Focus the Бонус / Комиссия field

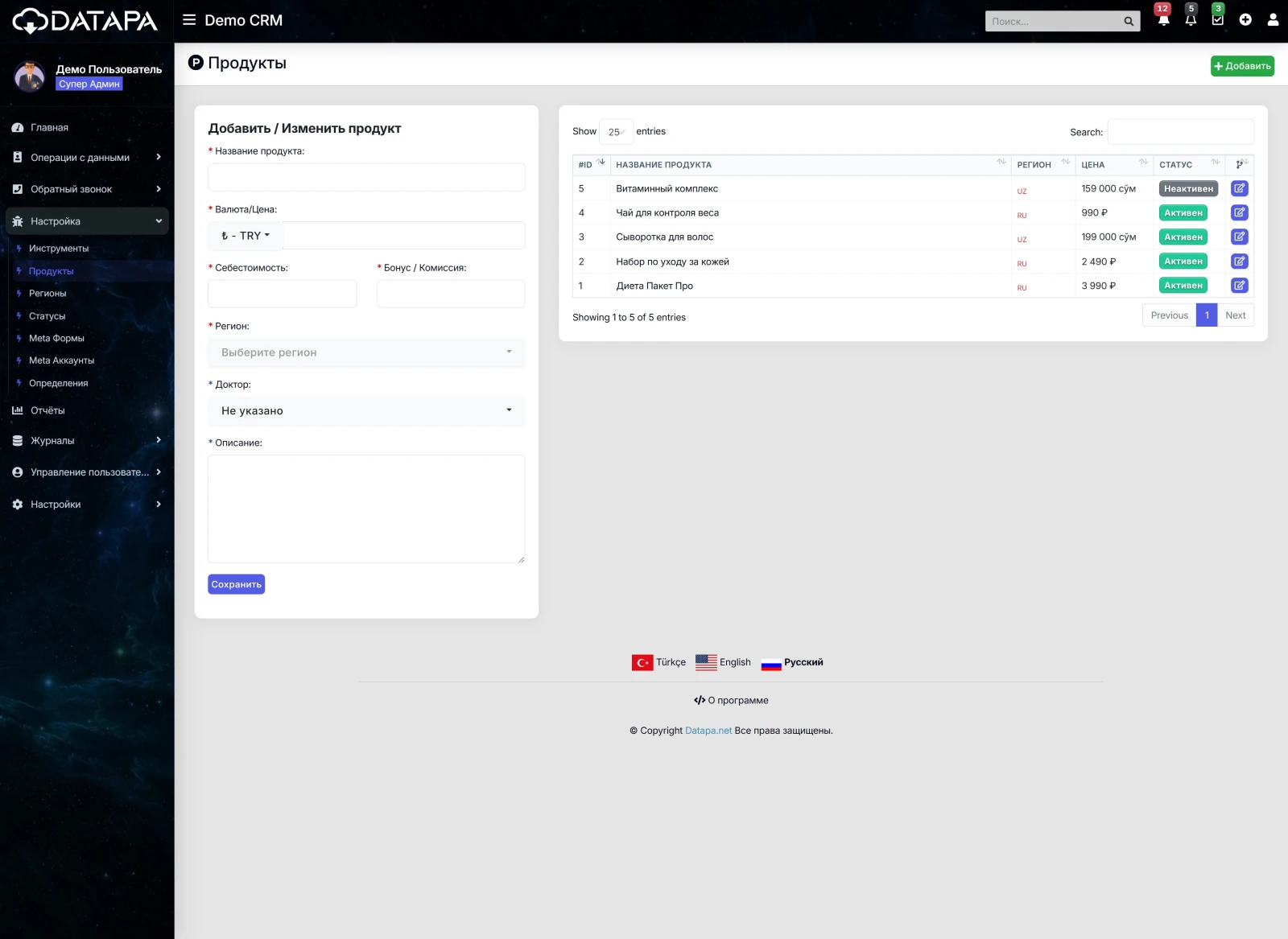point(451,294)
